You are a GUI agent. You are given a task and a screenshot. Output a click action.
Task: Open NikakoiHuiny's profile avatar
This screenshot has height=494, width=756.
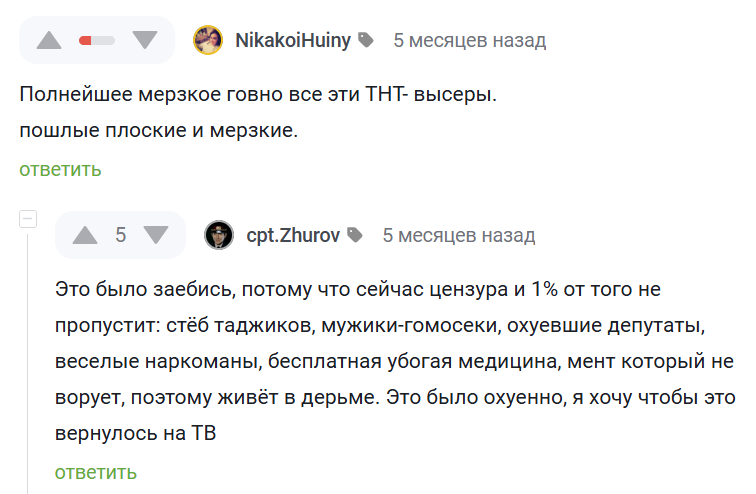click(x=208, y=40)
